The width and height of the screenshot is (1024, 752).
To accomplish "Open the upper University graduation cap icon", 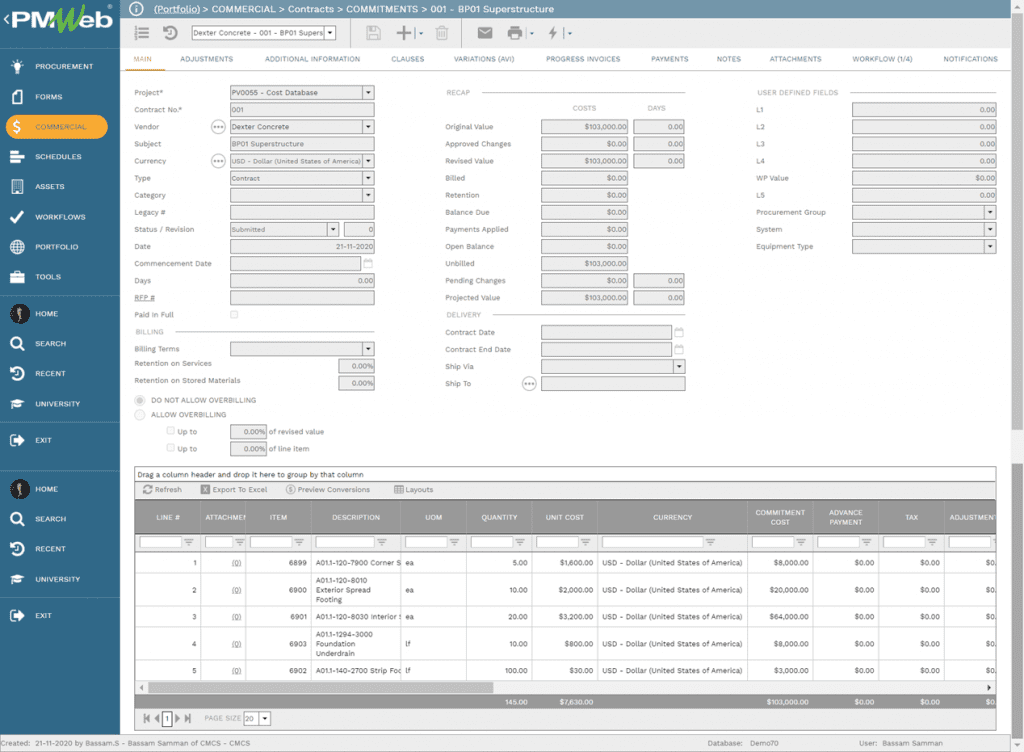I will [x=17, y=404].
